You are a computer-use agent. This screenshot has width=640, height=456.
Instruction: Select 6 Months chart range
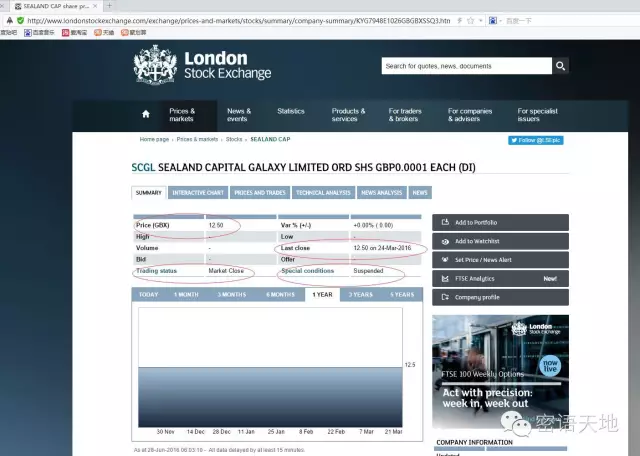(280, 294)
